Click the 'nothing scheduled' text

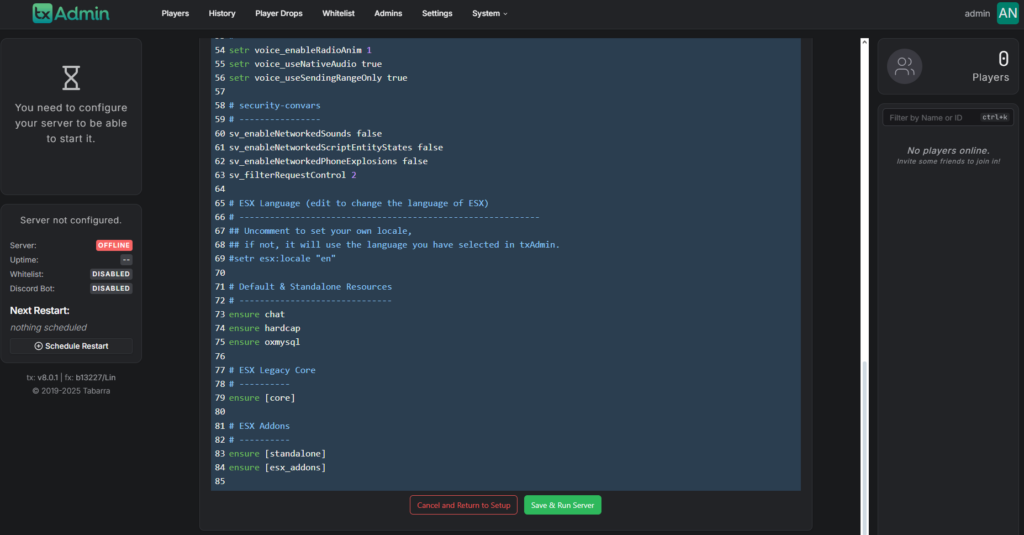click(48, 327)
